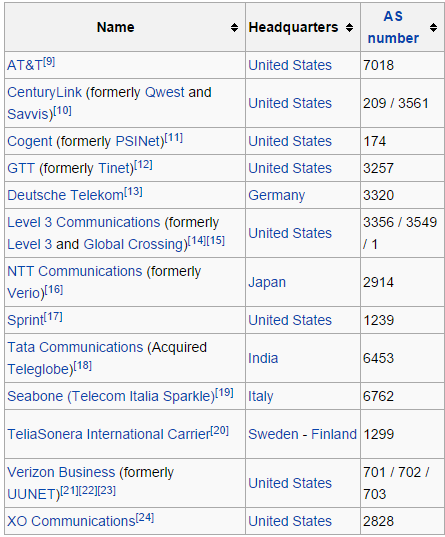445x537 pixels.
Task: Open the AS number header link
Action: (x=393, y=27)
